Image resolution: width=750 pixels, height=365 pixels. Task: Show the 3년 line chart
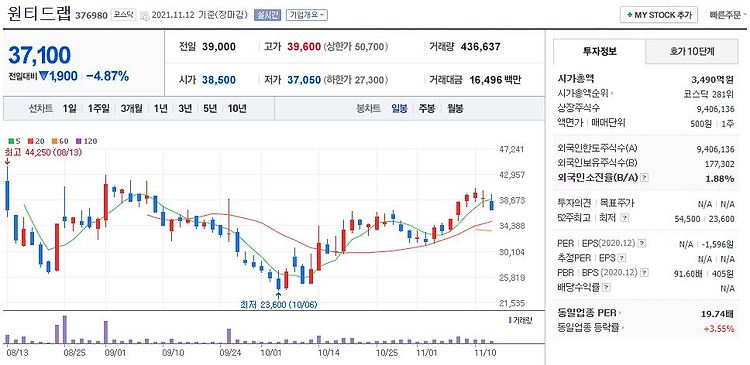coord(185,109)
